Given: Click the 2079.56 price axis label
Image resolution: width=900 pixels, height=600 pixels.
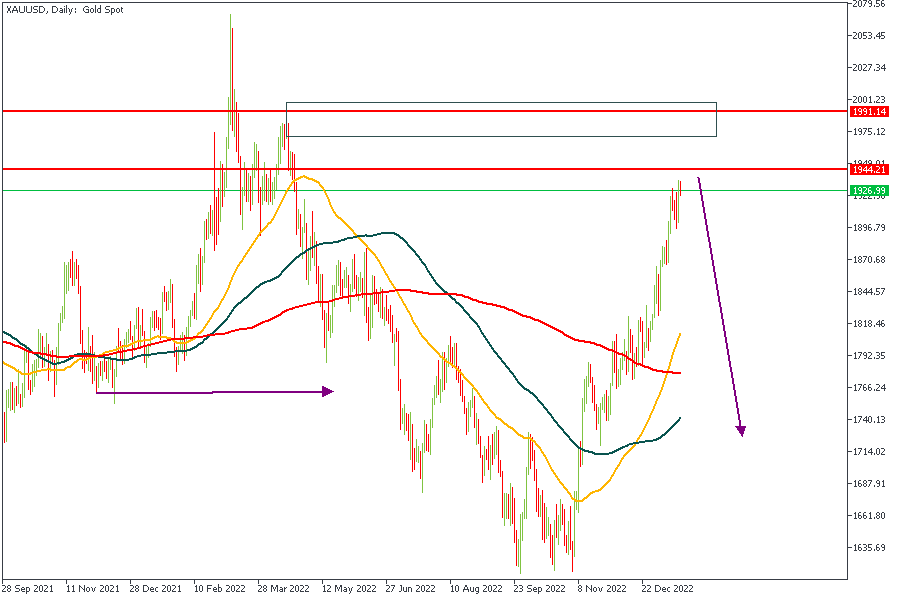Looking at the screenshot, I should pos(868,4).
